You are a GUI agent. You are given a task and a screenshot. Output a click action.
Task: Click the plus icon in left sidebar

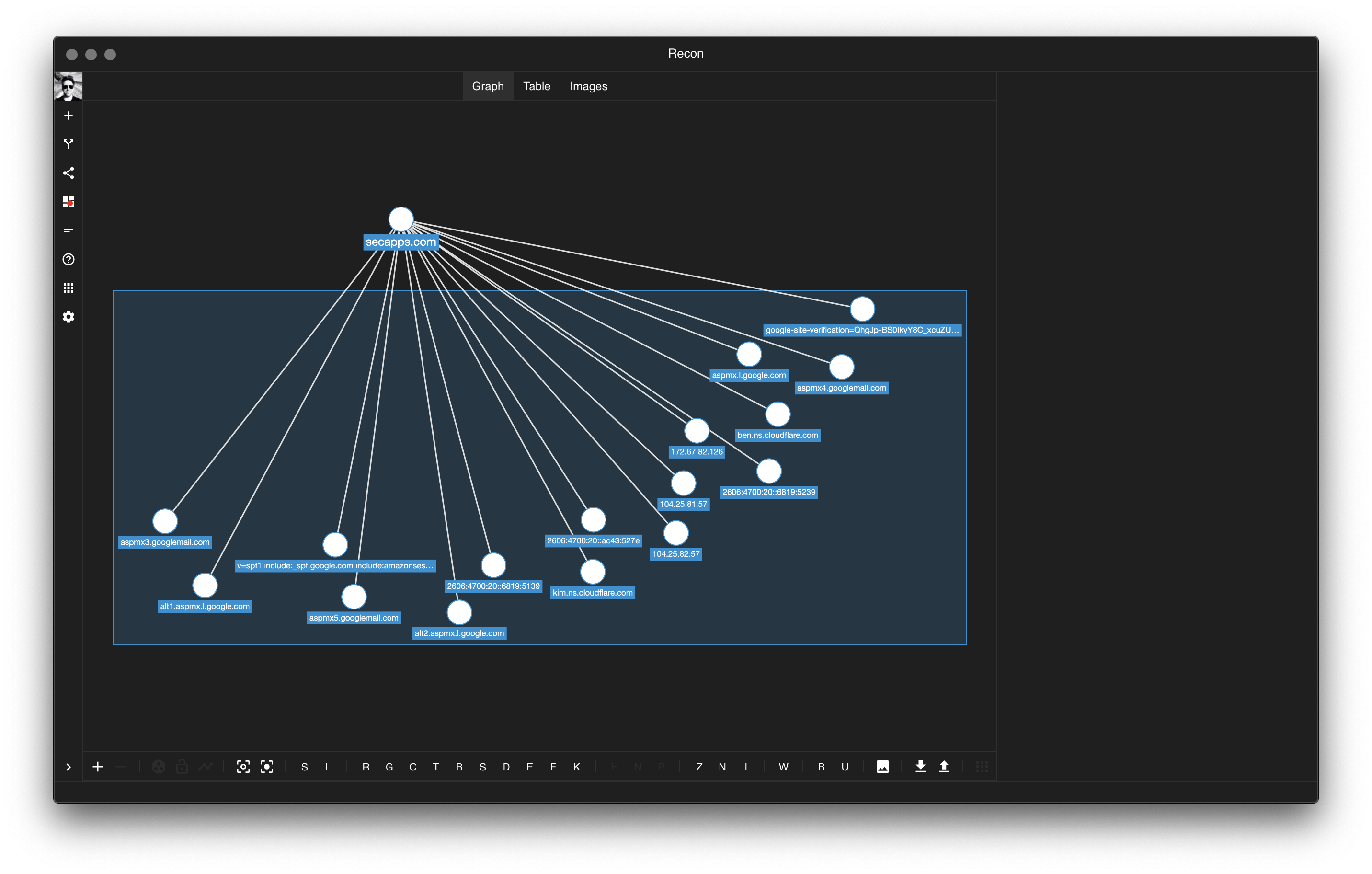(x=69, y=115)
